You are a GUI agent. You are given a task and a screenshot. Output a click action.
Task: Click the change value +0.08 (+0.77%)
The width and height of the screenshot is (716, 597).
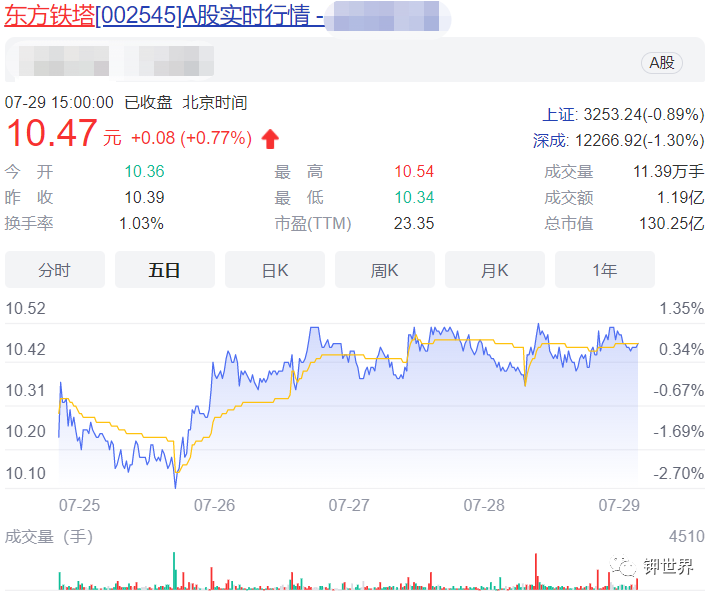[191, 138]
